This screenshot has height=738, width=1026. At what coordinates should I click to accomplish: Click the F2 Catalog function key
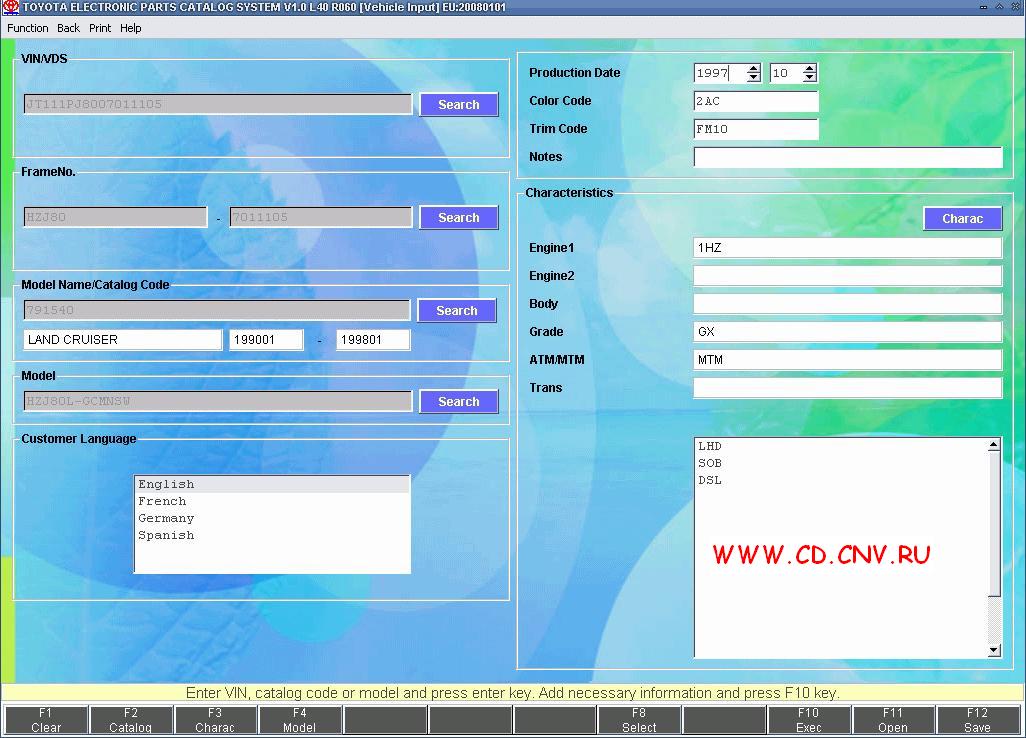[130, 720]
